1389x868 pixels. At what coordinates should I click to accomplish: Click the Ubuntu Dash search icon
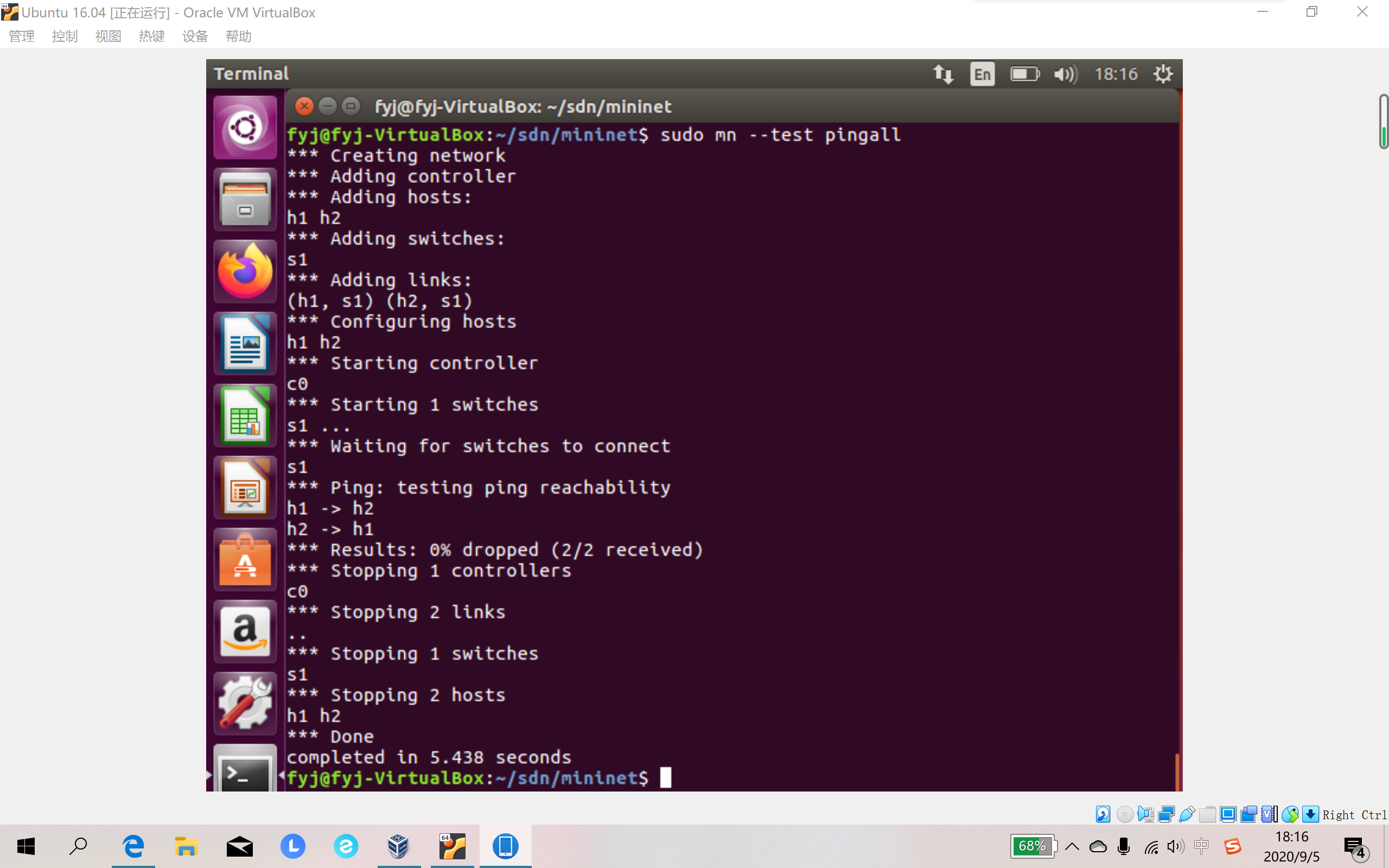245,127
